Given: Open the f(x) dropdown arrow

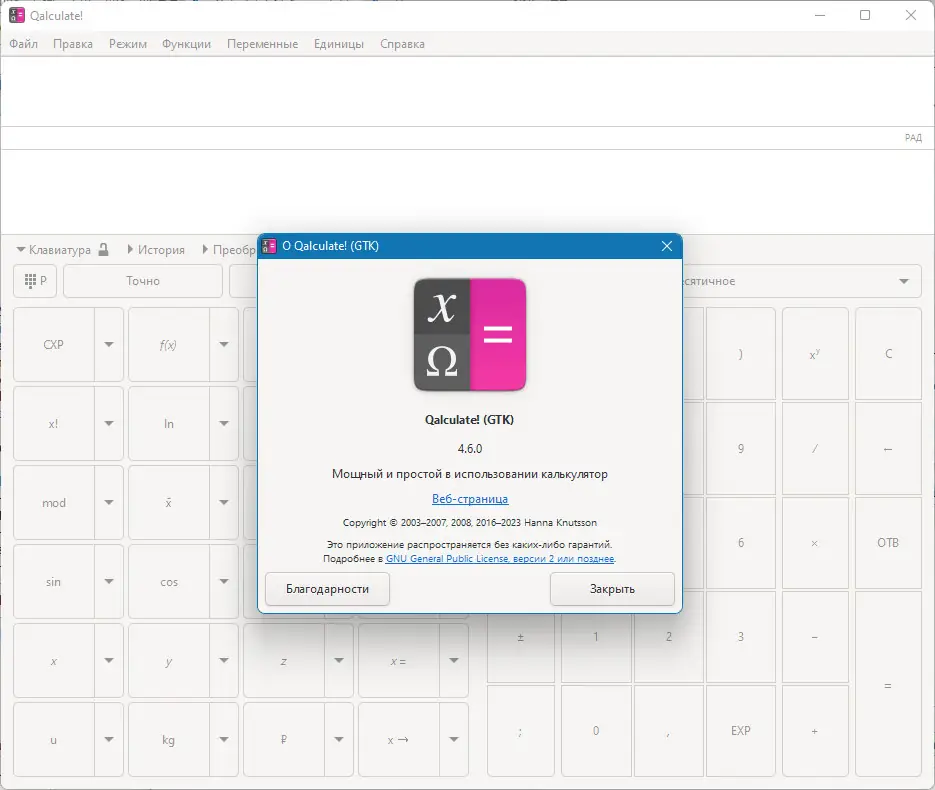Looking at the screenshot, I should (x=224, y=345).
